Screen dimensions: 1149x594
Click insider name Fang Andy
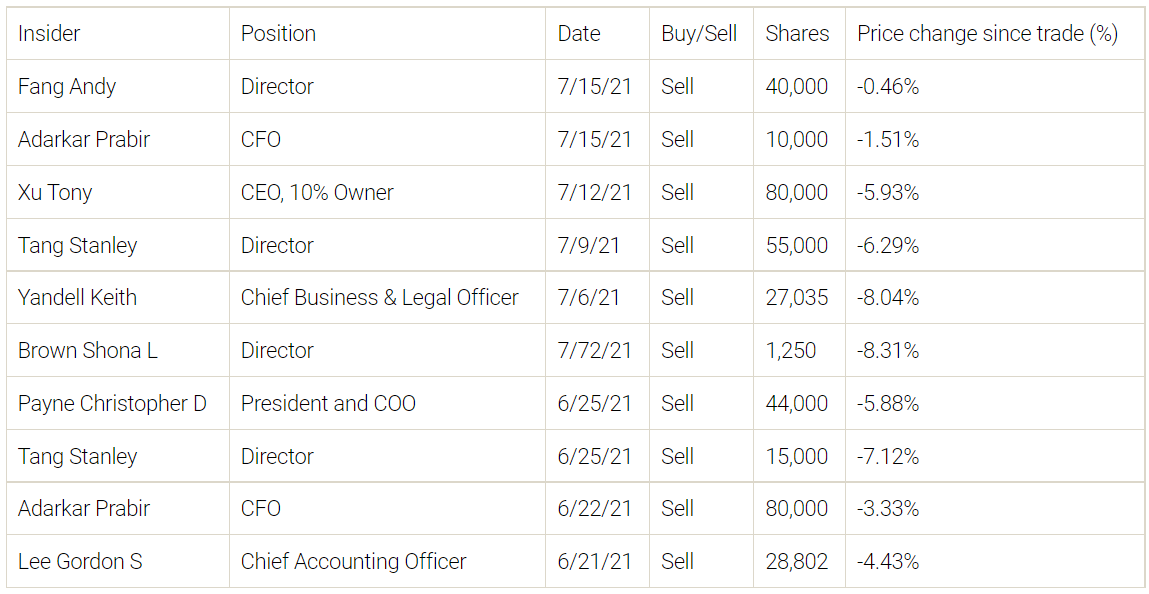coord(67,87)
